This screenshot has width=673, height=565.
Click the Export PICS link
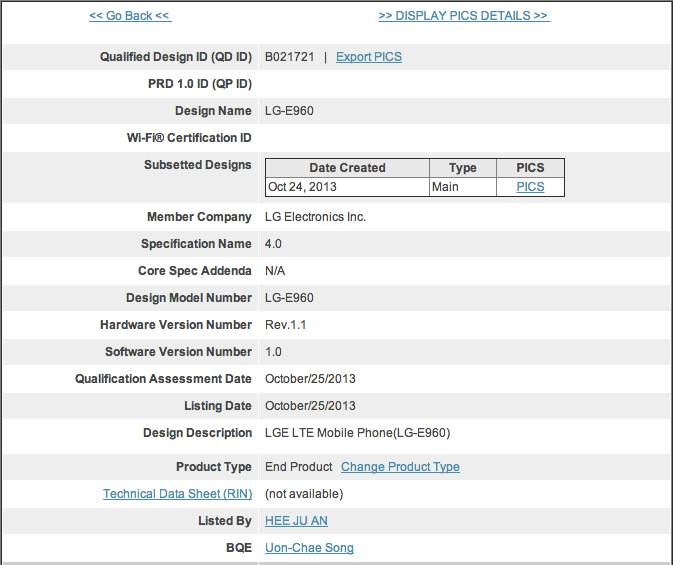pyautogui.click(x=368, y=57)
